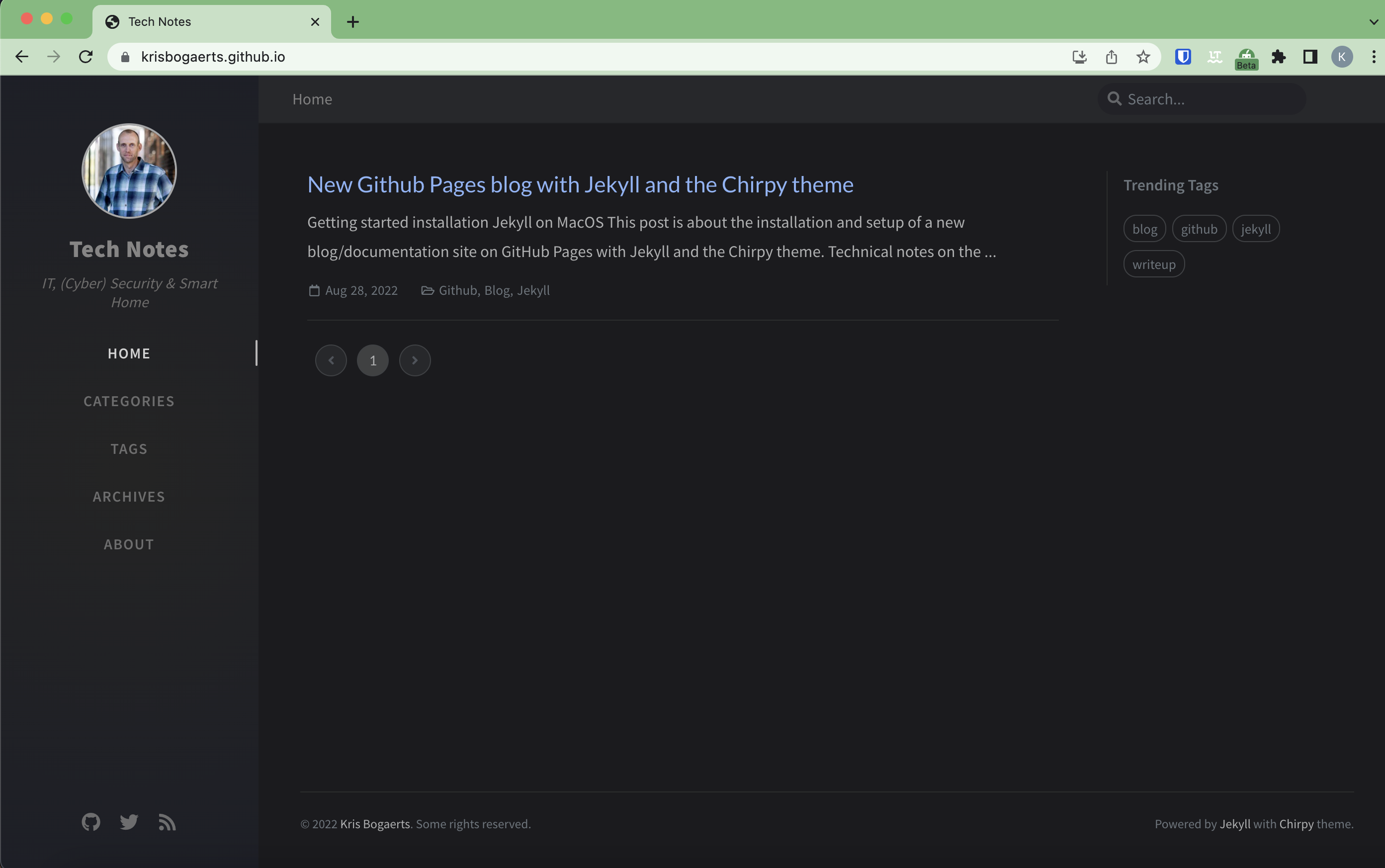Screen dimensions: 1385x868
Task: Toggle the sidebar panel layout button
Action: click(x=1310, y=56)
